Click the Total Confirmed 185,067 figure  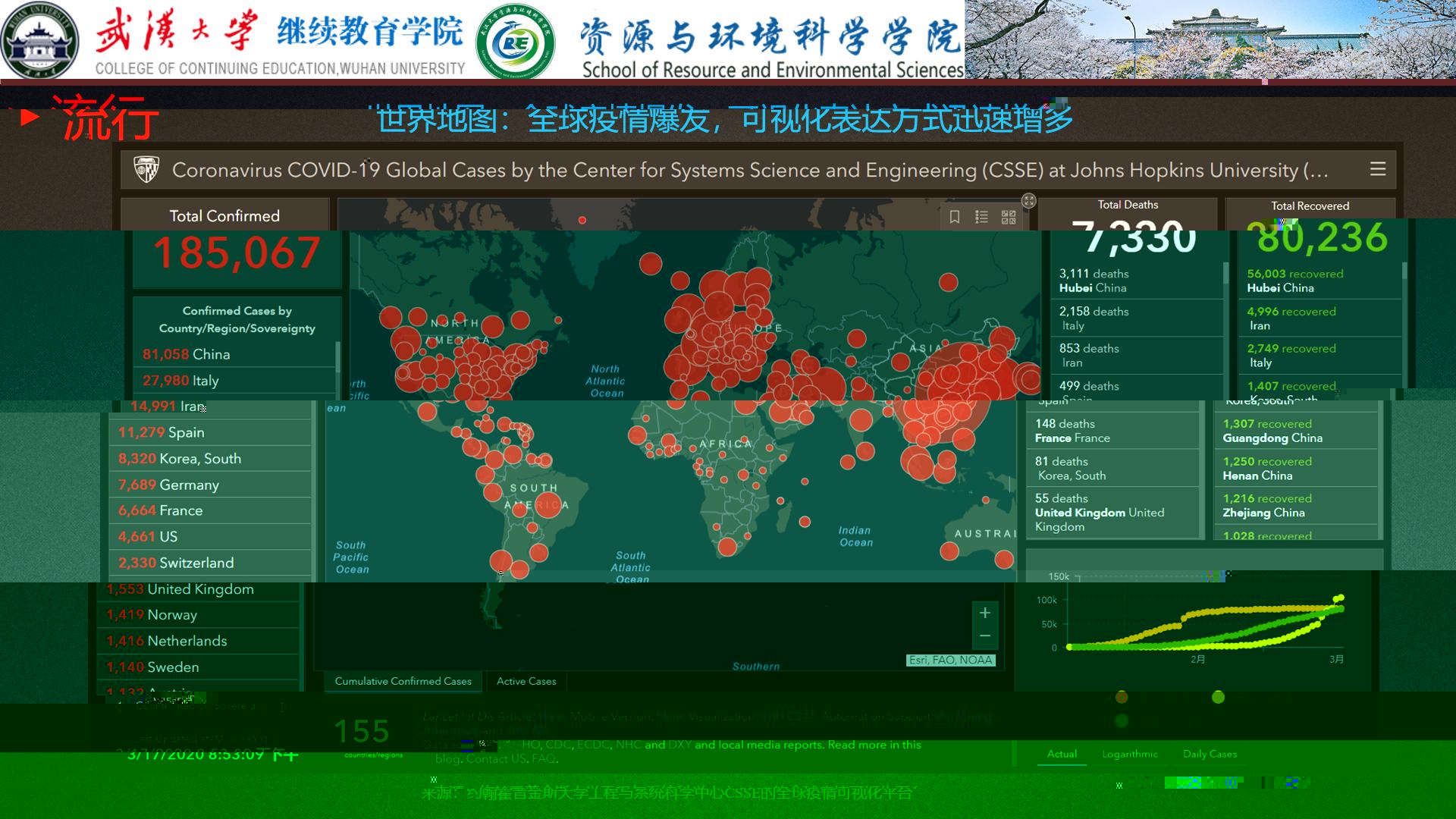[x=237, y=253]
